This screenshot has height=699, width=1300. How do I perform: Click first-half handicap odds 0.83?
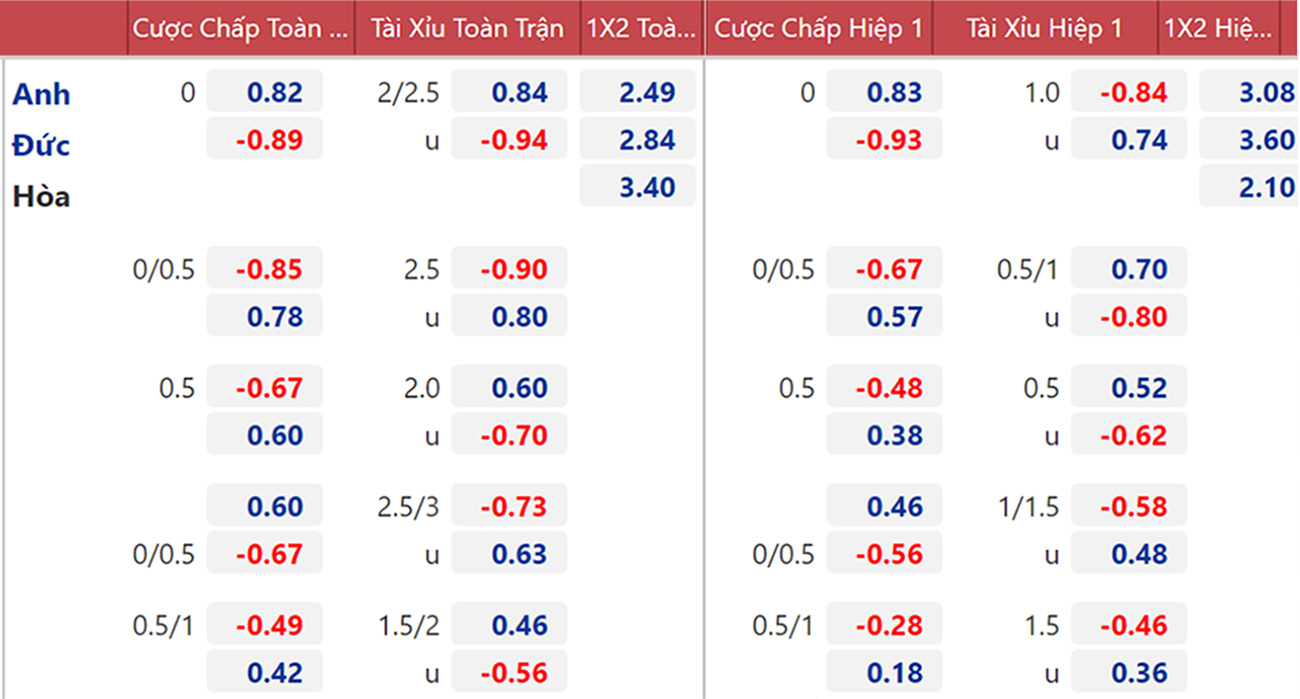885,93
